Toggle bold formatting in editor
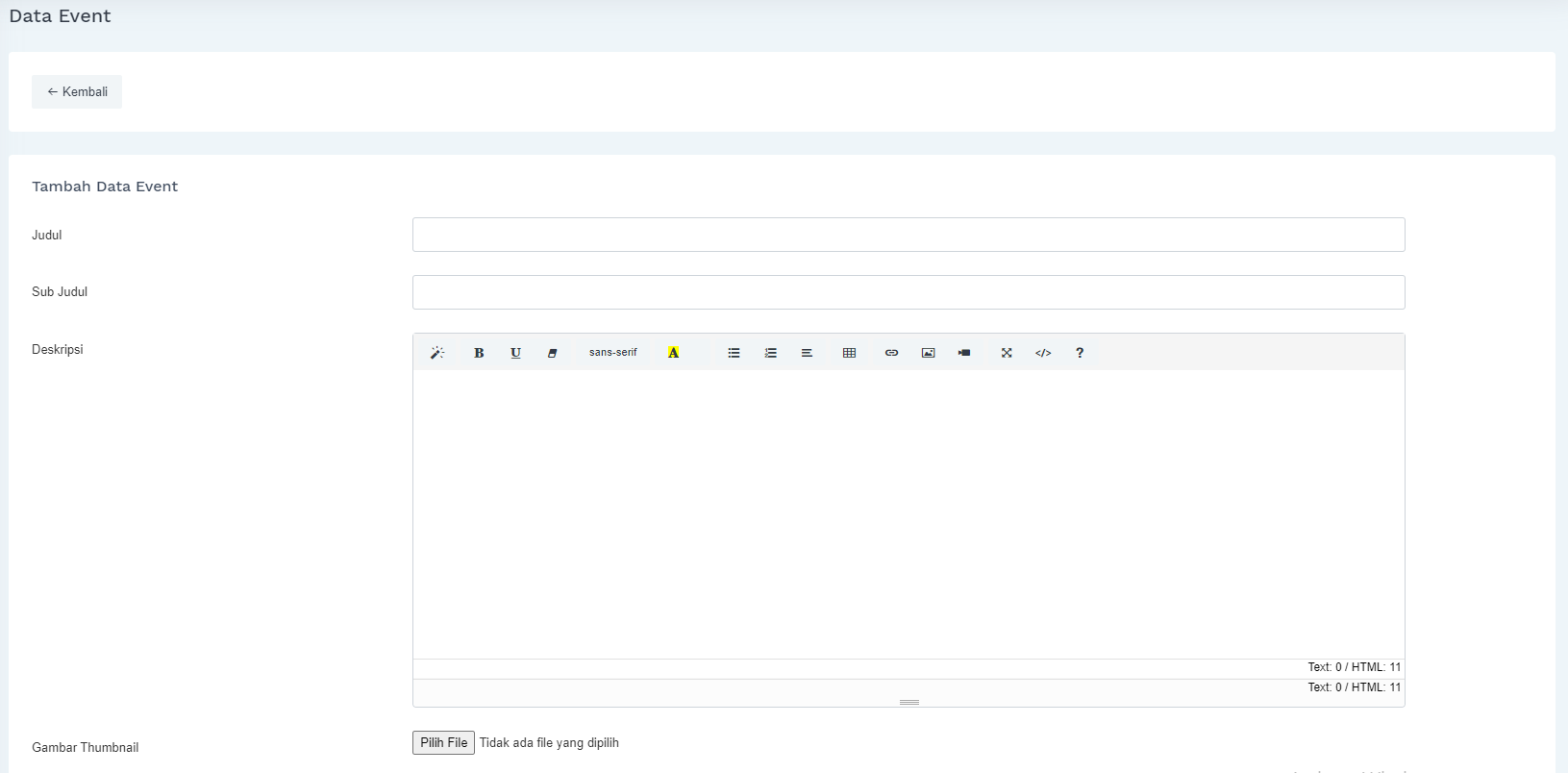Screen dimensions: 1568x773 479,353
